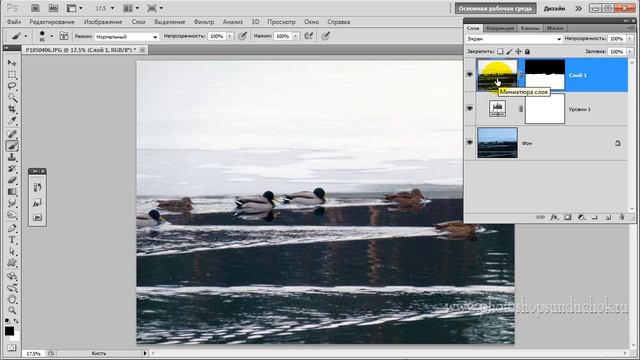Open brush opacity slider arrow

(230, 36)
